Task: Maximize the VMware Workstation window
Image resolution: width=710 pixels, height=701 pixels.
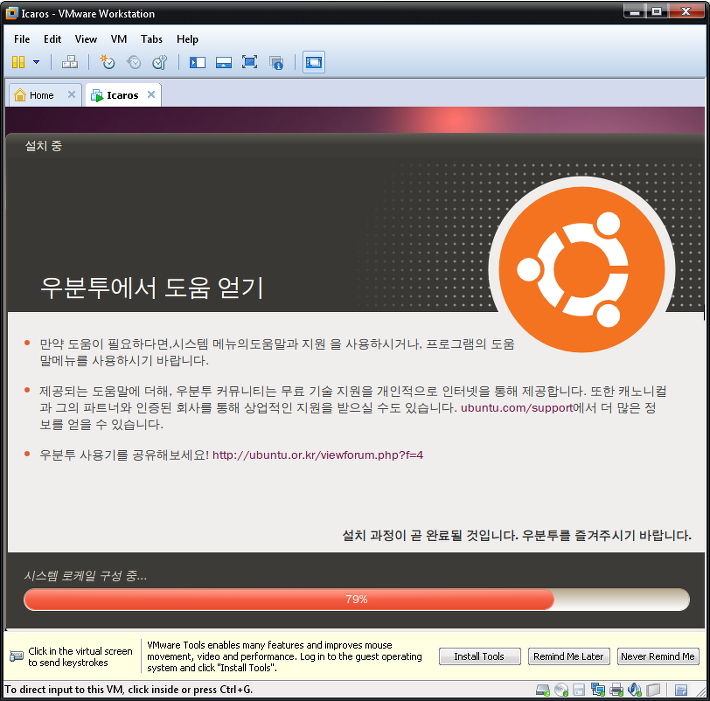Action: (x=656, y=11)
